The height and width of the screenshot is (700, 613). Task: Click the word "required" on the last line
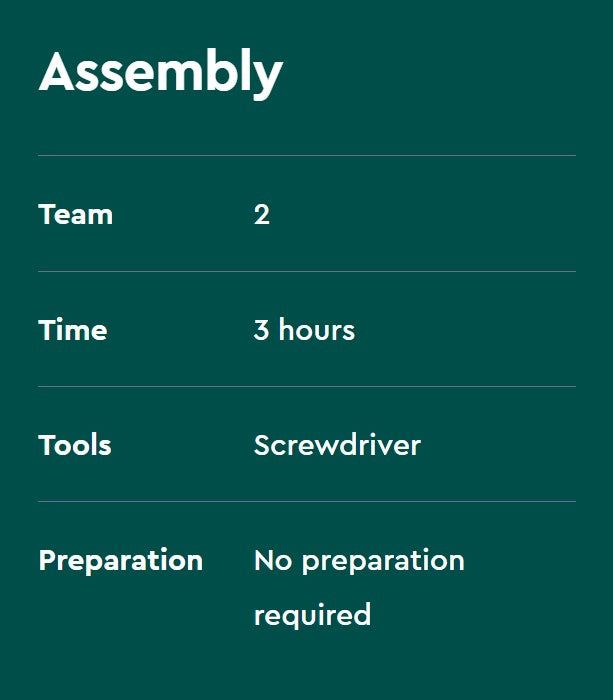tap(312, 614)
